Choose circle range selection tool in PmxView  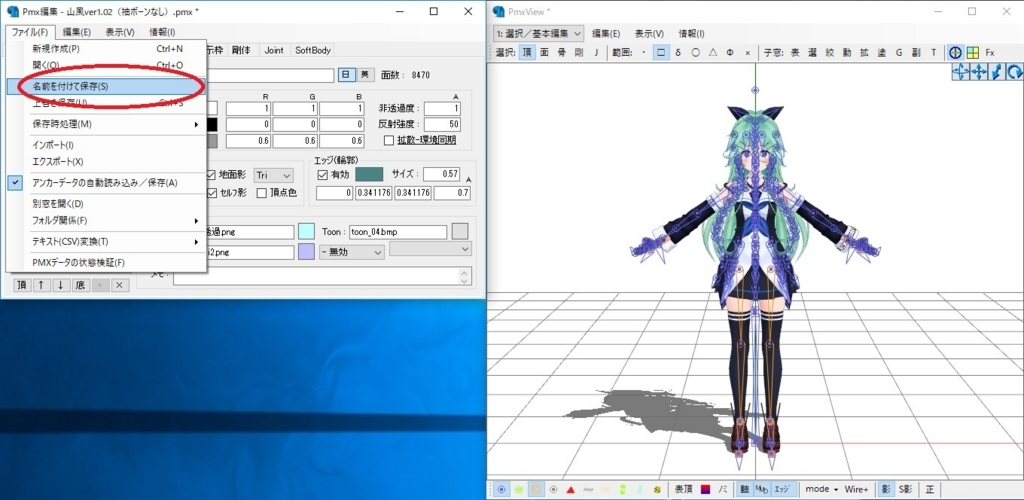pyautogui.click(x=696, y=53)
